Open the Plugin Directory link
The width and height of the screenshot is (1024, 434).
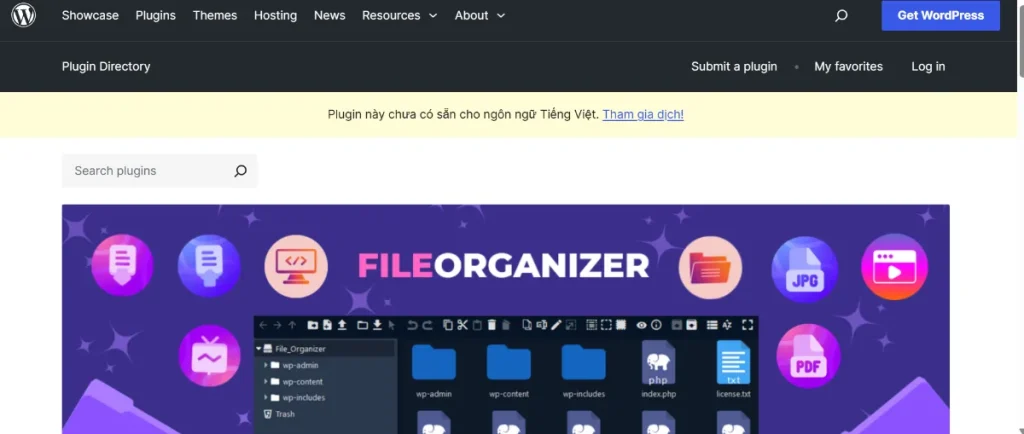pyautogui.click(x=106, y=67)
